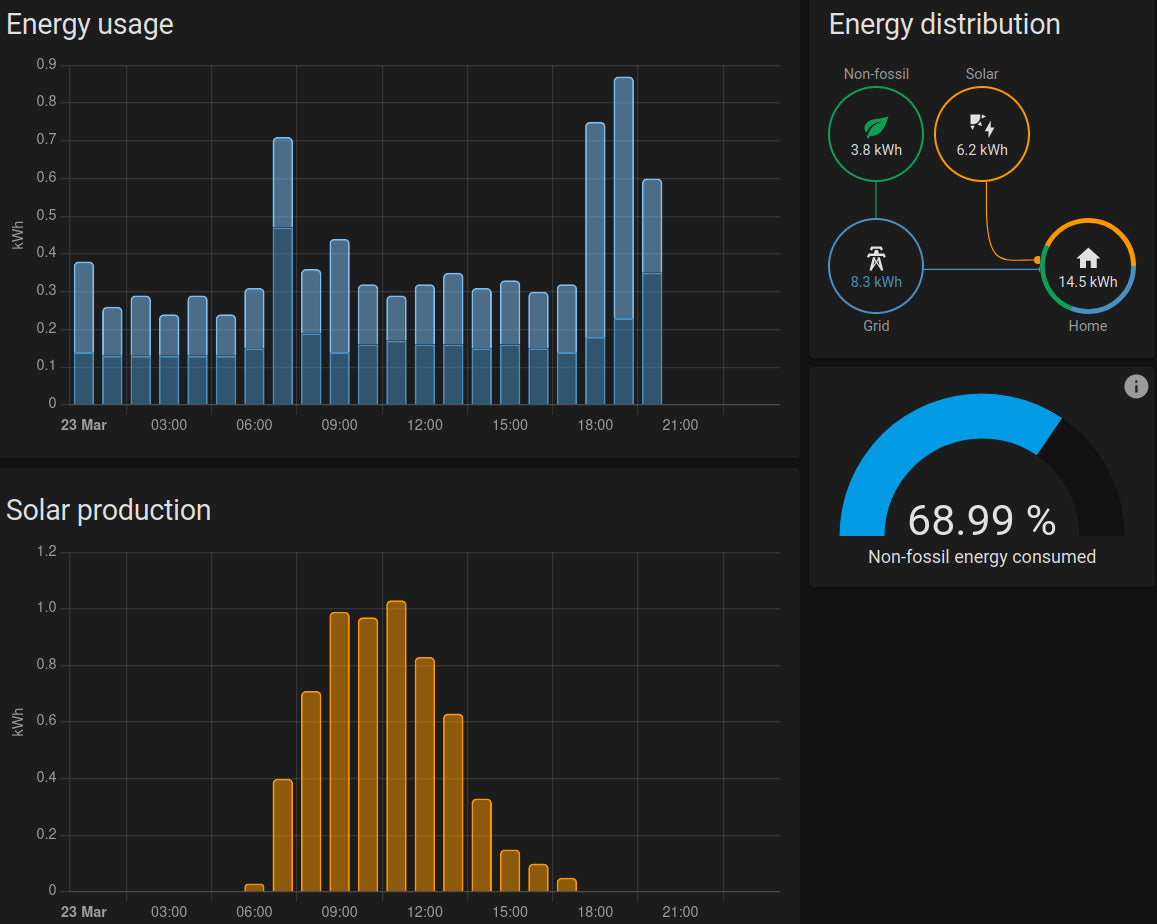
Task: Select the 6.2 kWh solar value
Action: [981, 150]
